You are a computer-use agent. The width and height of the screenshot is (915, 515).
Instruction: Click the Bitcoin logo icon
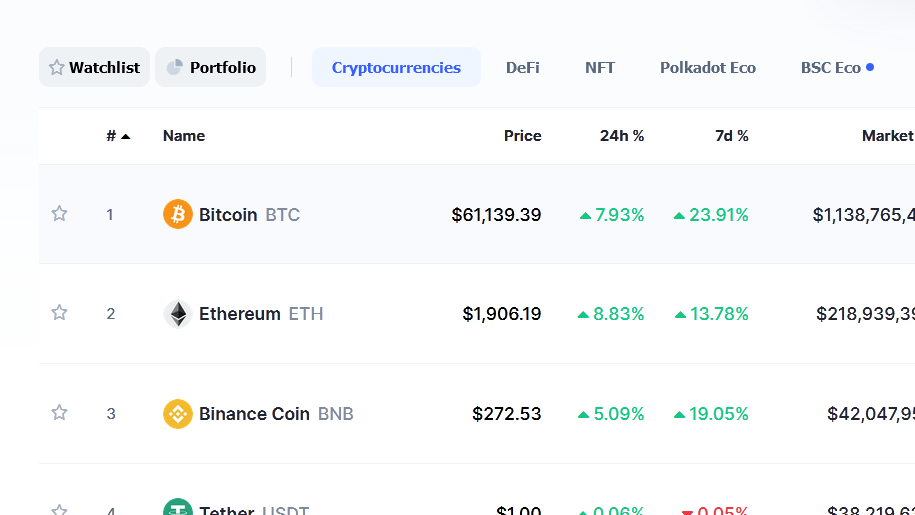[x=177, y=214]
